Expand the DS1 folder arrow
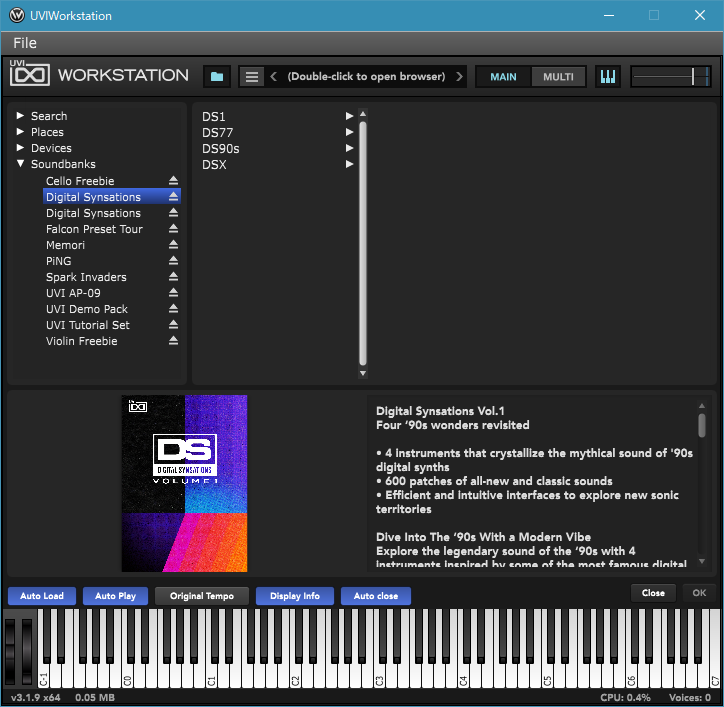This screenshot has height=707, width=724. coord(349,116)
